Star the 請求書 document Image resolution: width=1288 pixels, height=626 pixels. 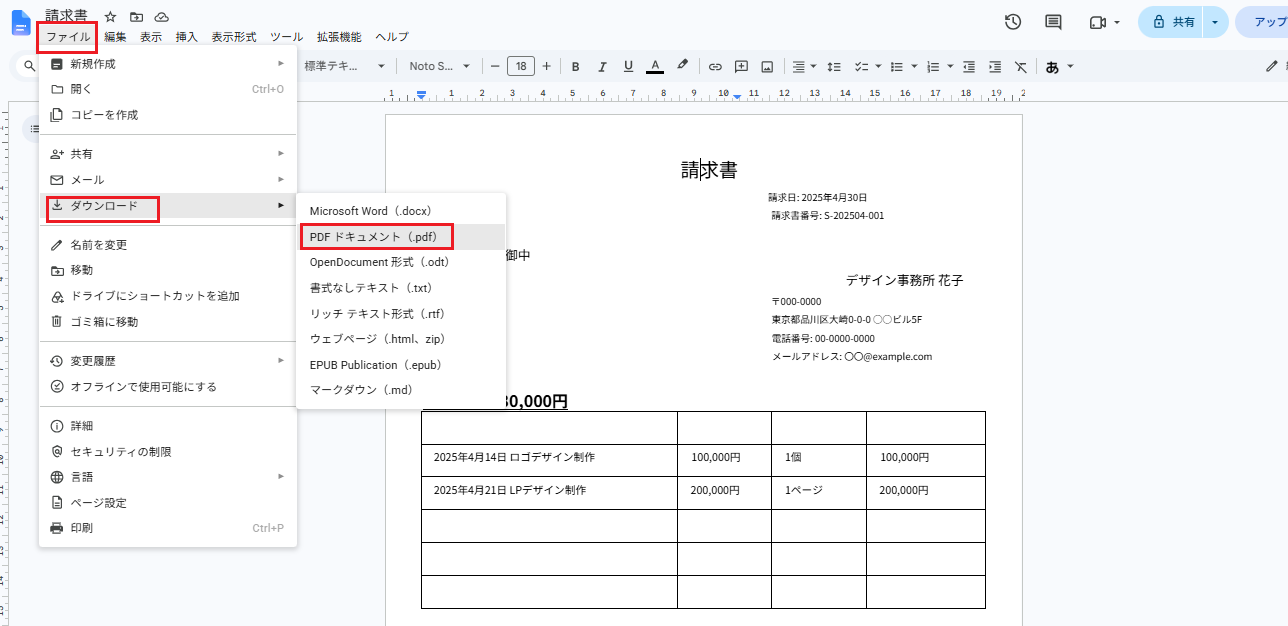click(x=110, y=17)
